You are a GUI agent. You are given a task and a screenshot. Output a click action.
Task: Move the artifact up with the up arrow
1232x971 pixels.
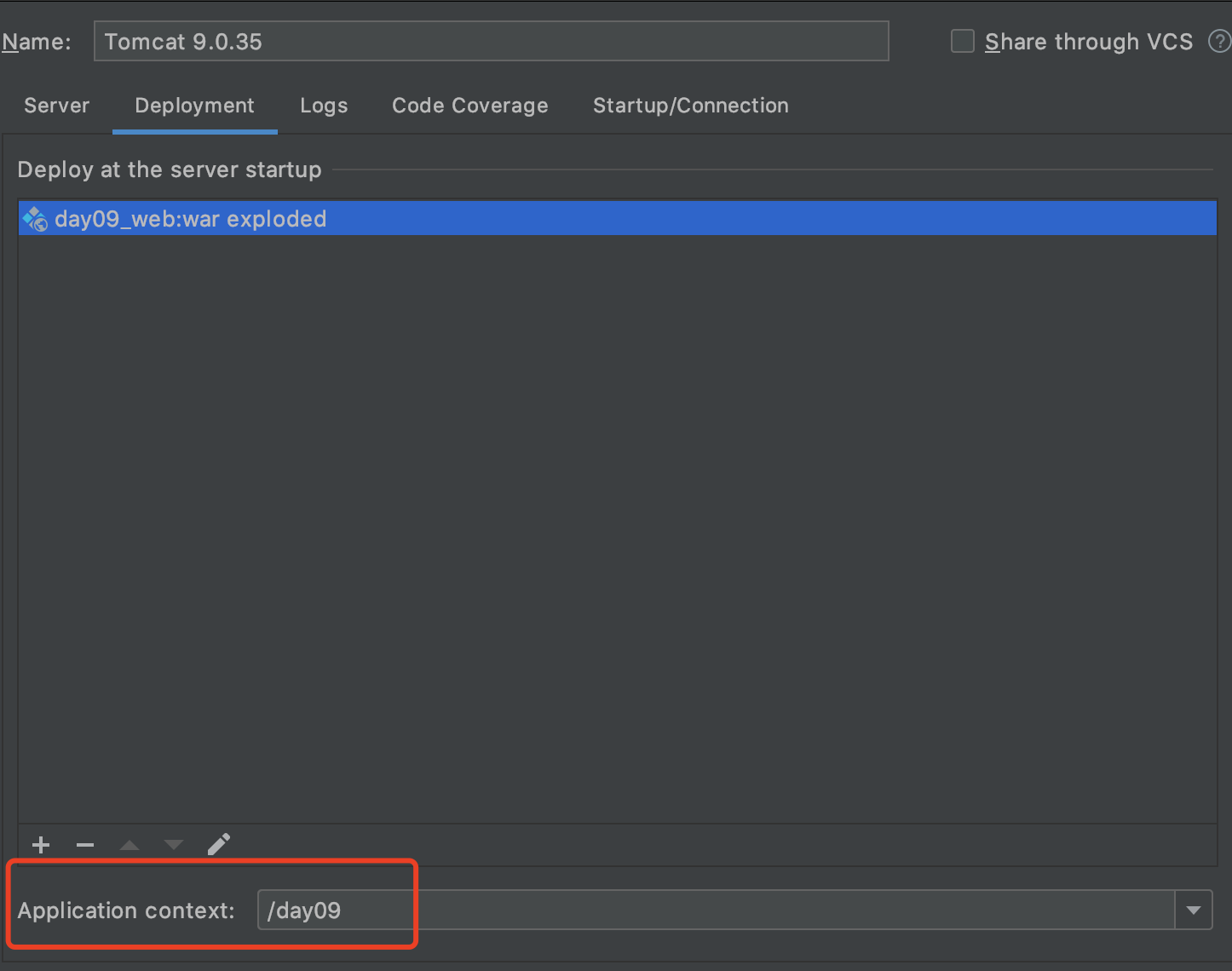pos(130,845)
